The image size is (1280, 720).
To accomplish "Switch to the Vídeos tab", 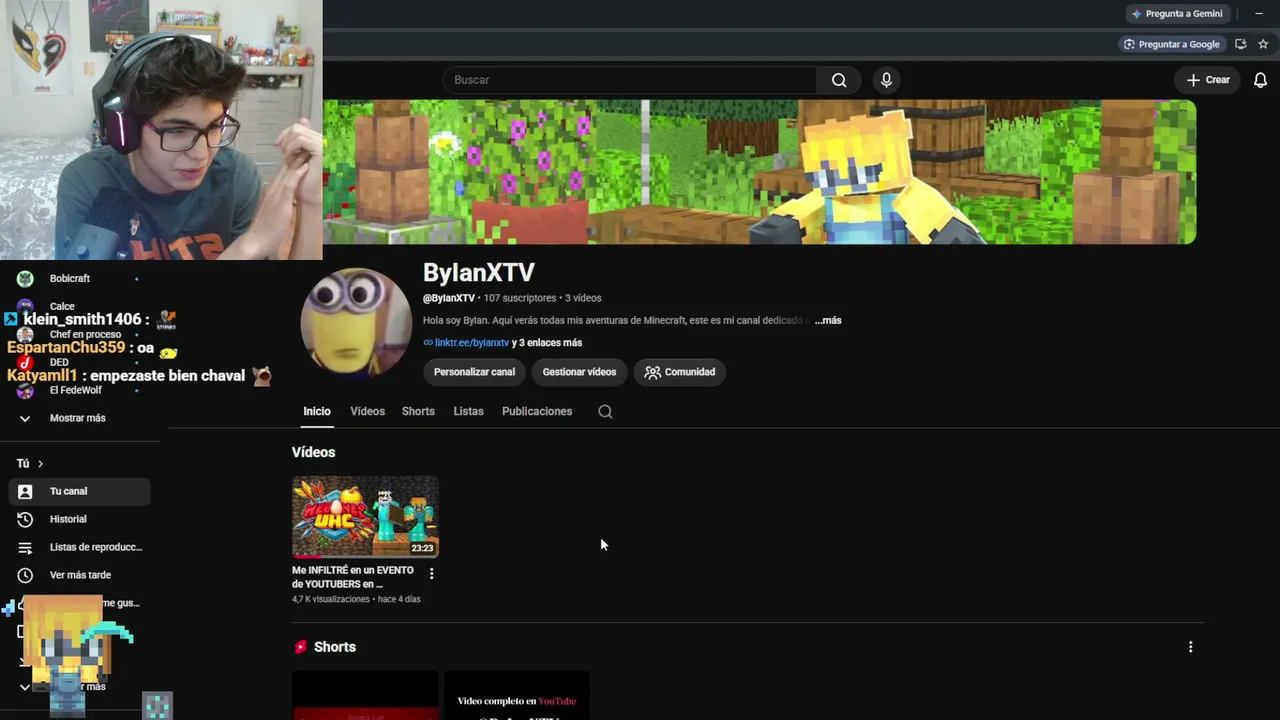I will 367,411.
